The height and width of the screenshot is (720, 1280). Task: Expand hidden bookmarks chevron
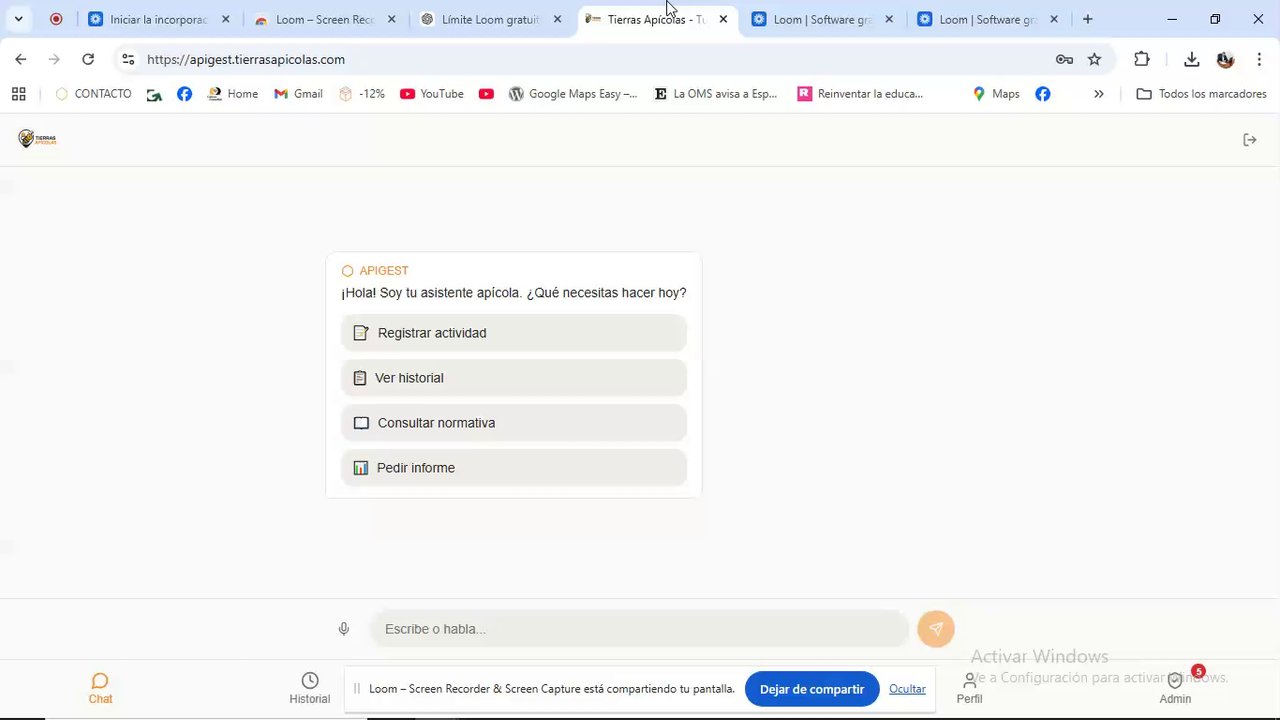tap(1099, 94)
